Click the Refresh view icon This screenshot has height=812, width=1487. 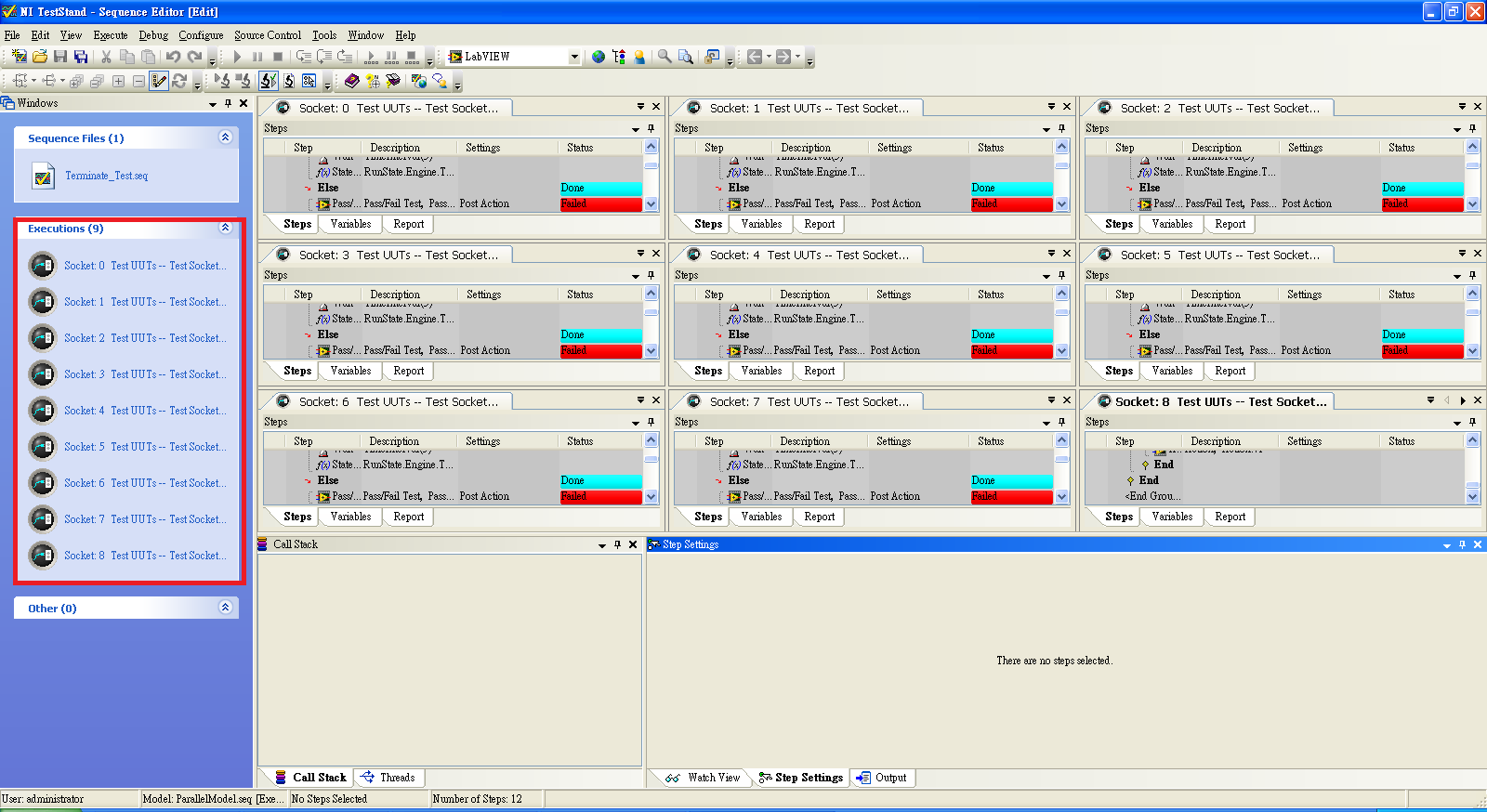179,81
